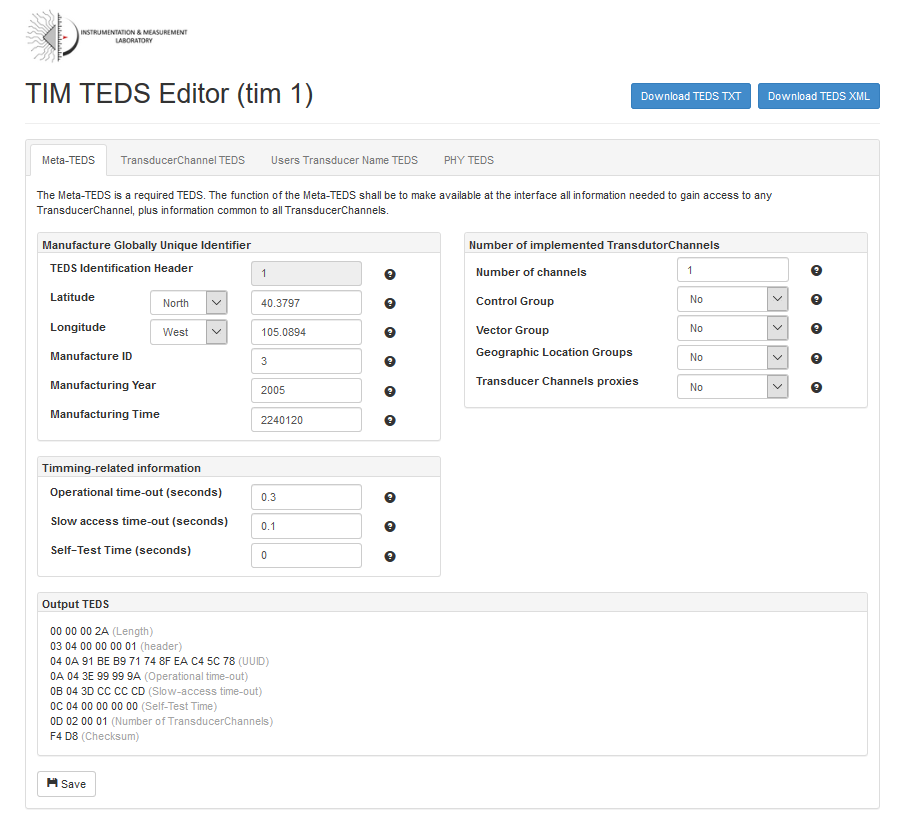
Task: Click help icon next to Manufacture ID
Action: pos(390,361)
